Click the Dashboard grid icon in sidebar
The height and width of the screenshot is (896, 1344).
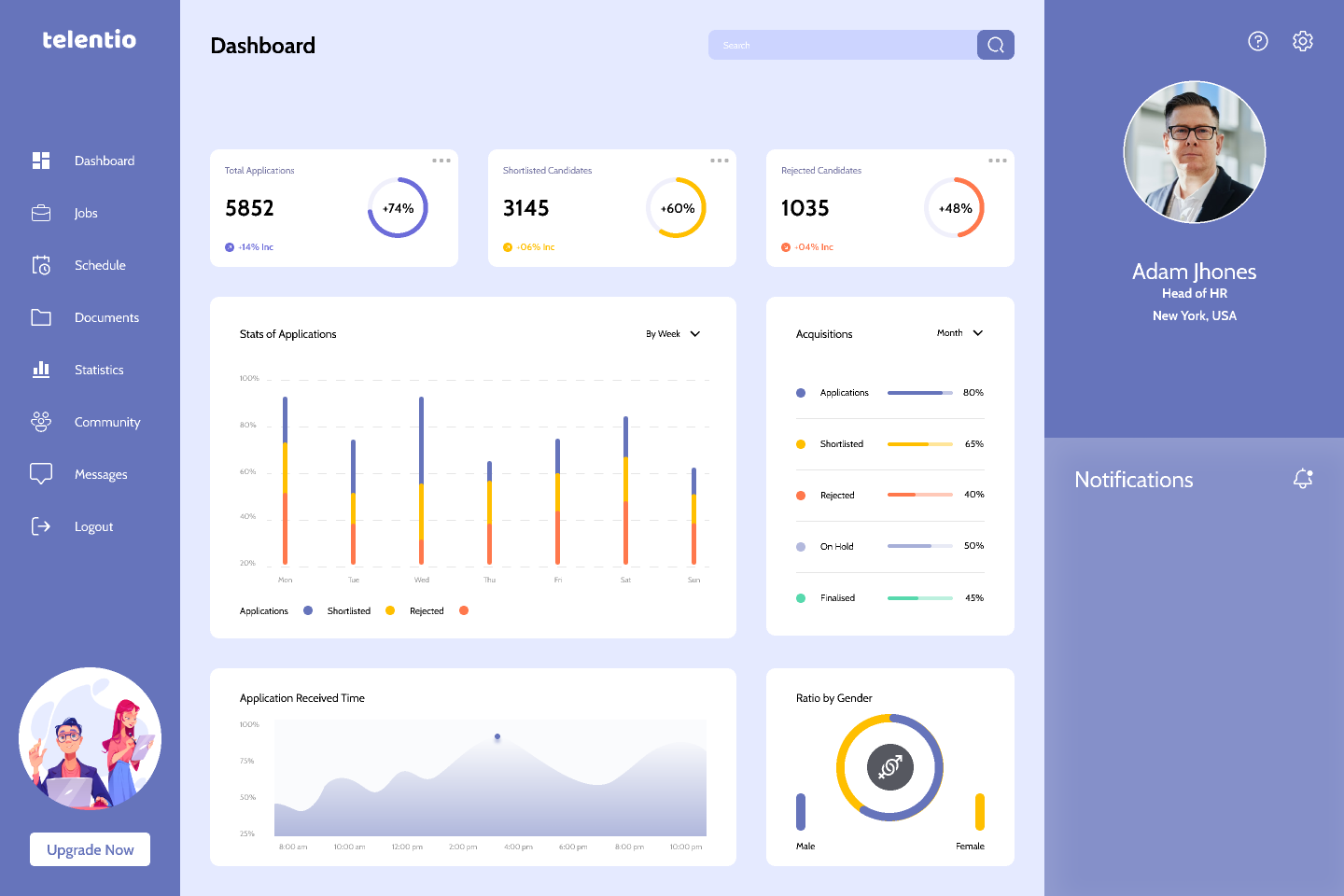[41, 161]
